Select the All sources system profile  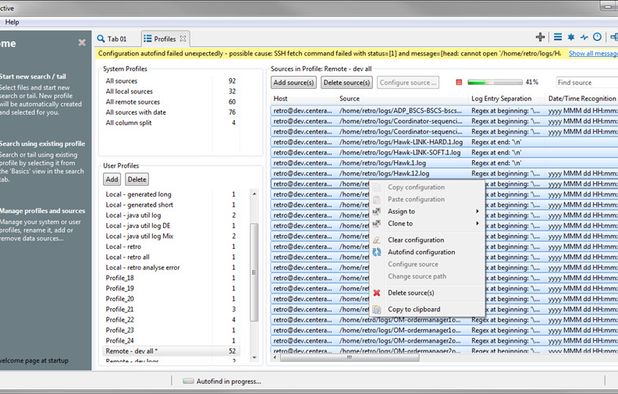170,81
